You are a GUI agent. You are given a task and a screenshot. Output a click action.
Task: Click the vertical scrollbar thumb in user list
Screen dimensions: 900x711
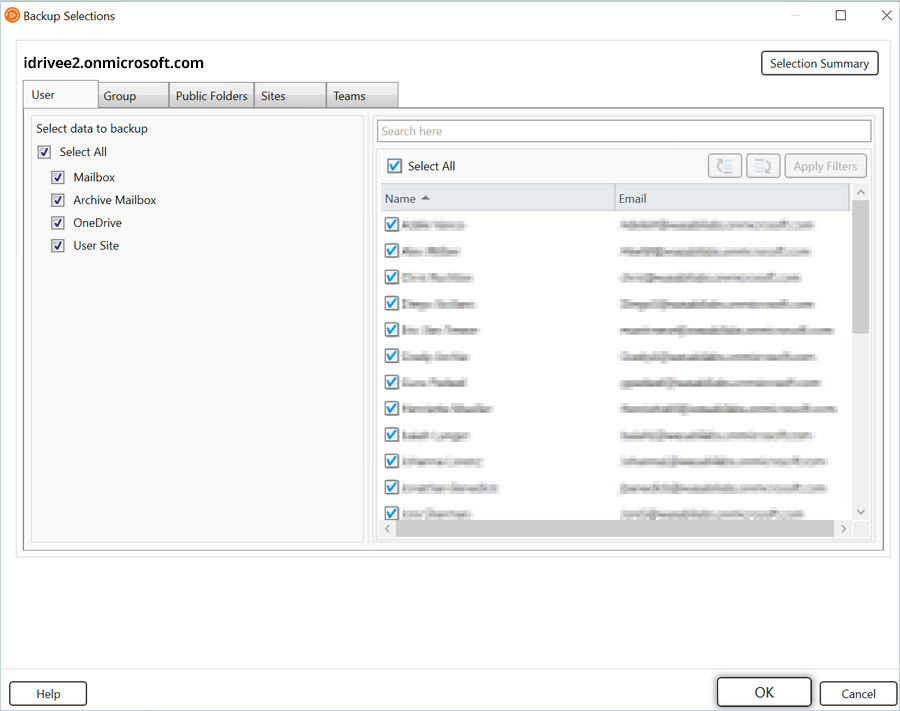860,265
